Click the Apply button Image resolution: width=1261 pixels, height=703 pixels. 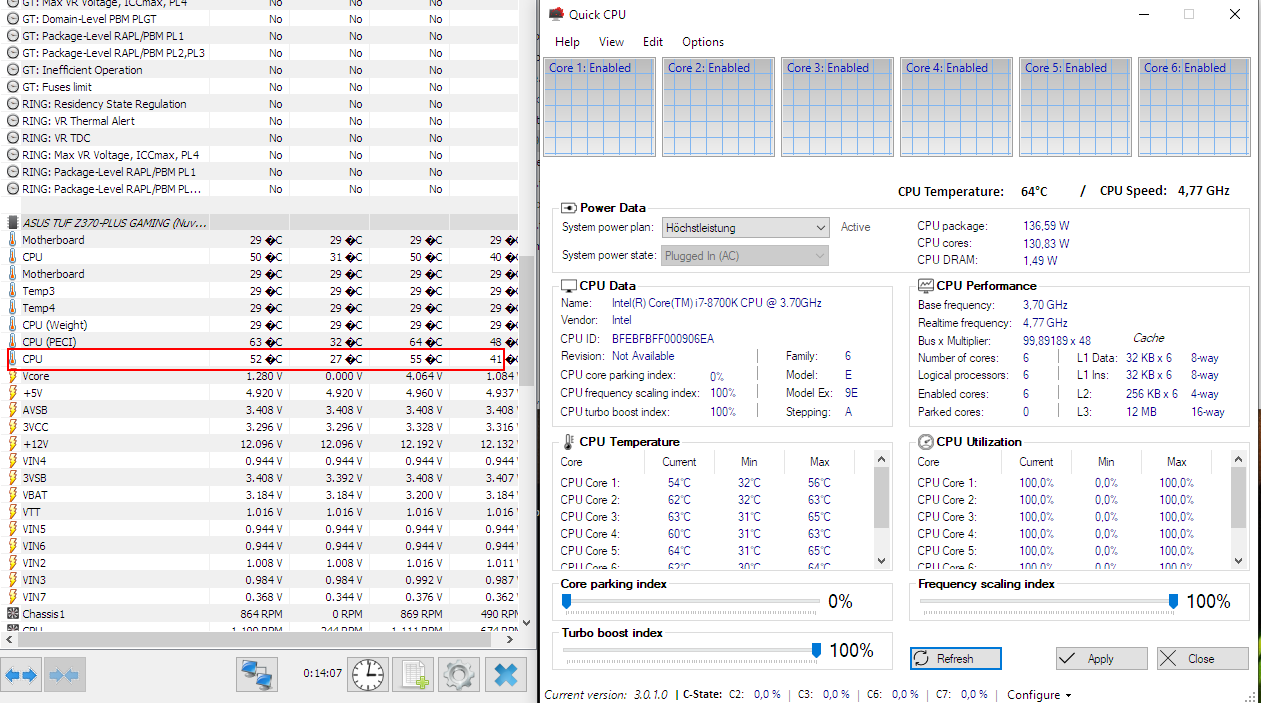coord(1102,658)
